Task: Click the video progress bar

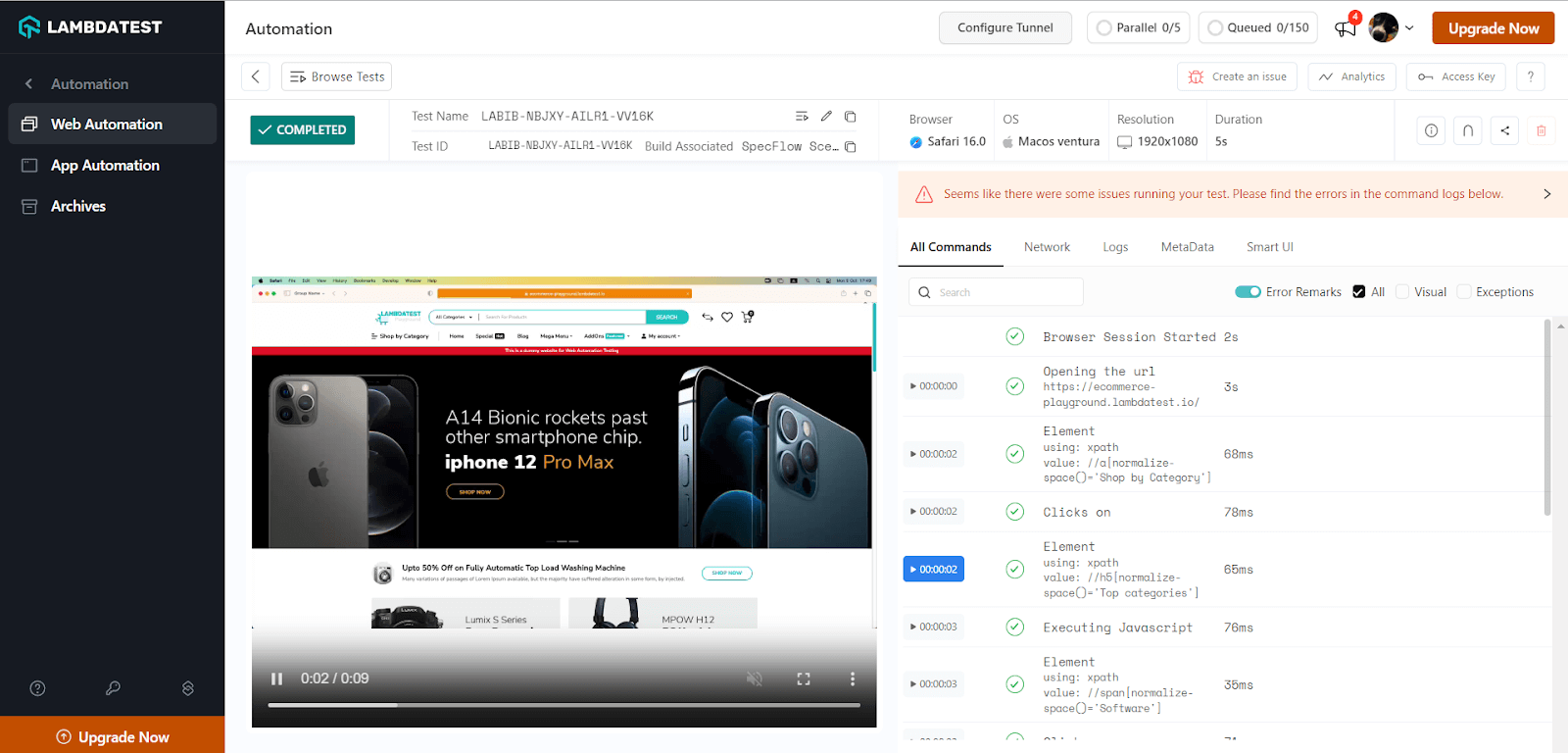Action: pyautogui.click(x=564, y=705)
